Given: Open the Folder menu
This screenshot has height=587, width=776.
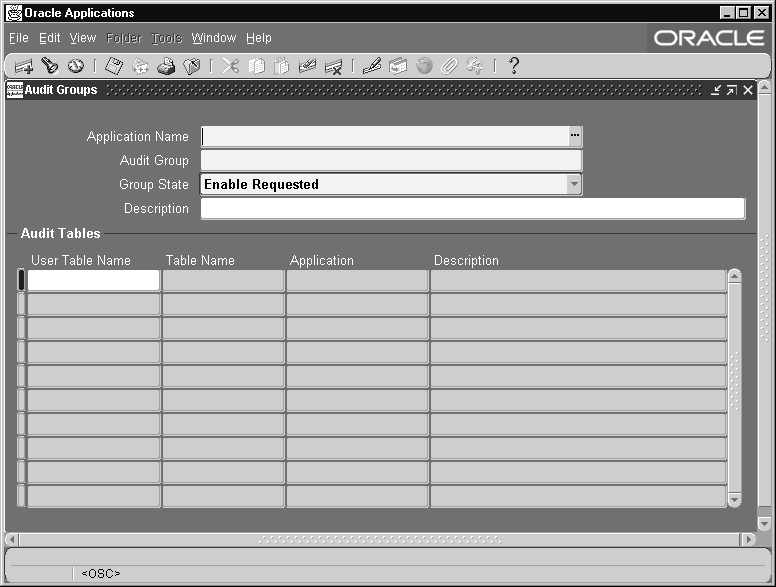Looking at the screenshot, I should click(x=124, y=38).
